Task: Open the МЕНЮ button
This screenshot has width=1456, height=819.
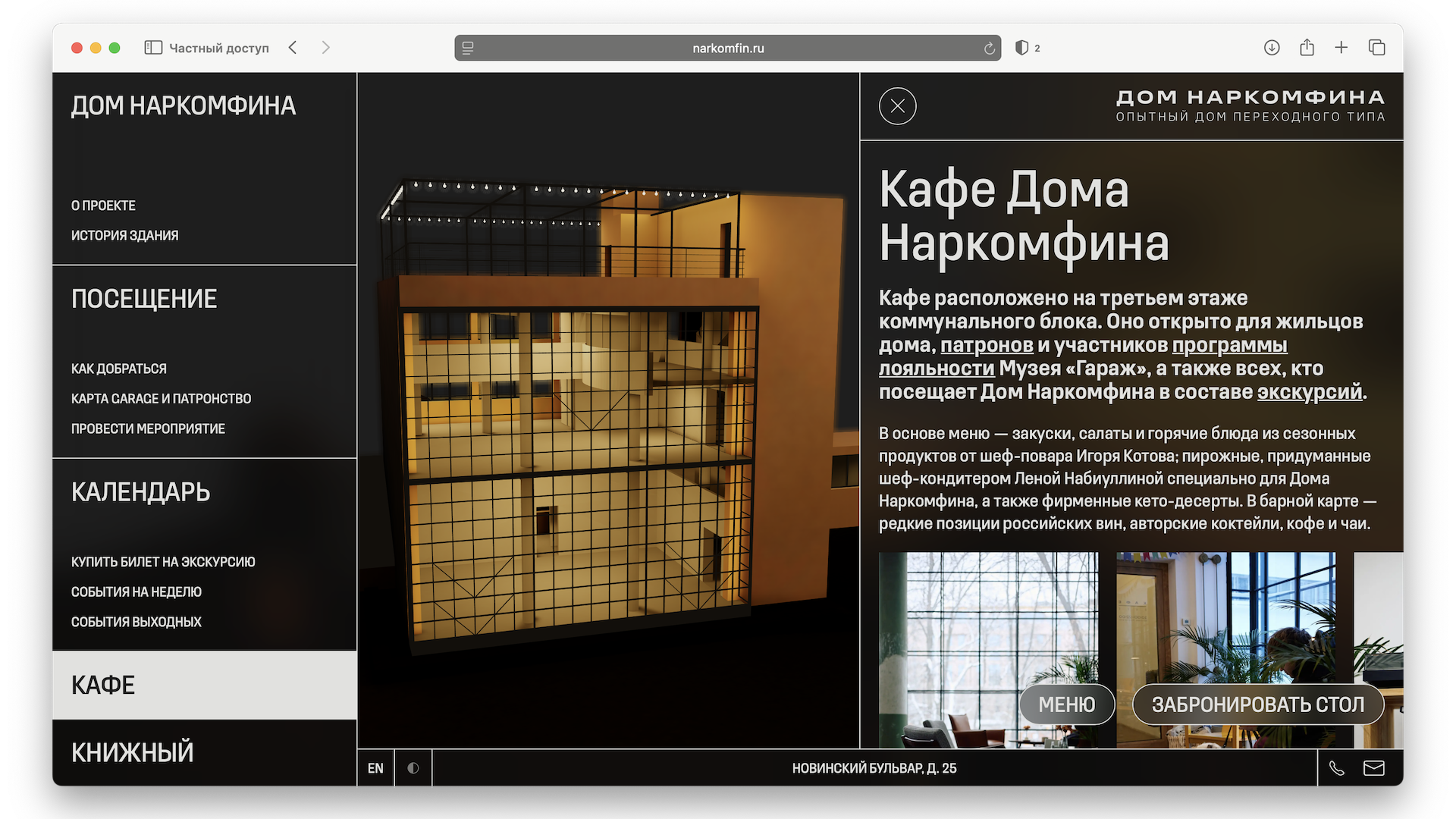Action: pos(1066,704)
